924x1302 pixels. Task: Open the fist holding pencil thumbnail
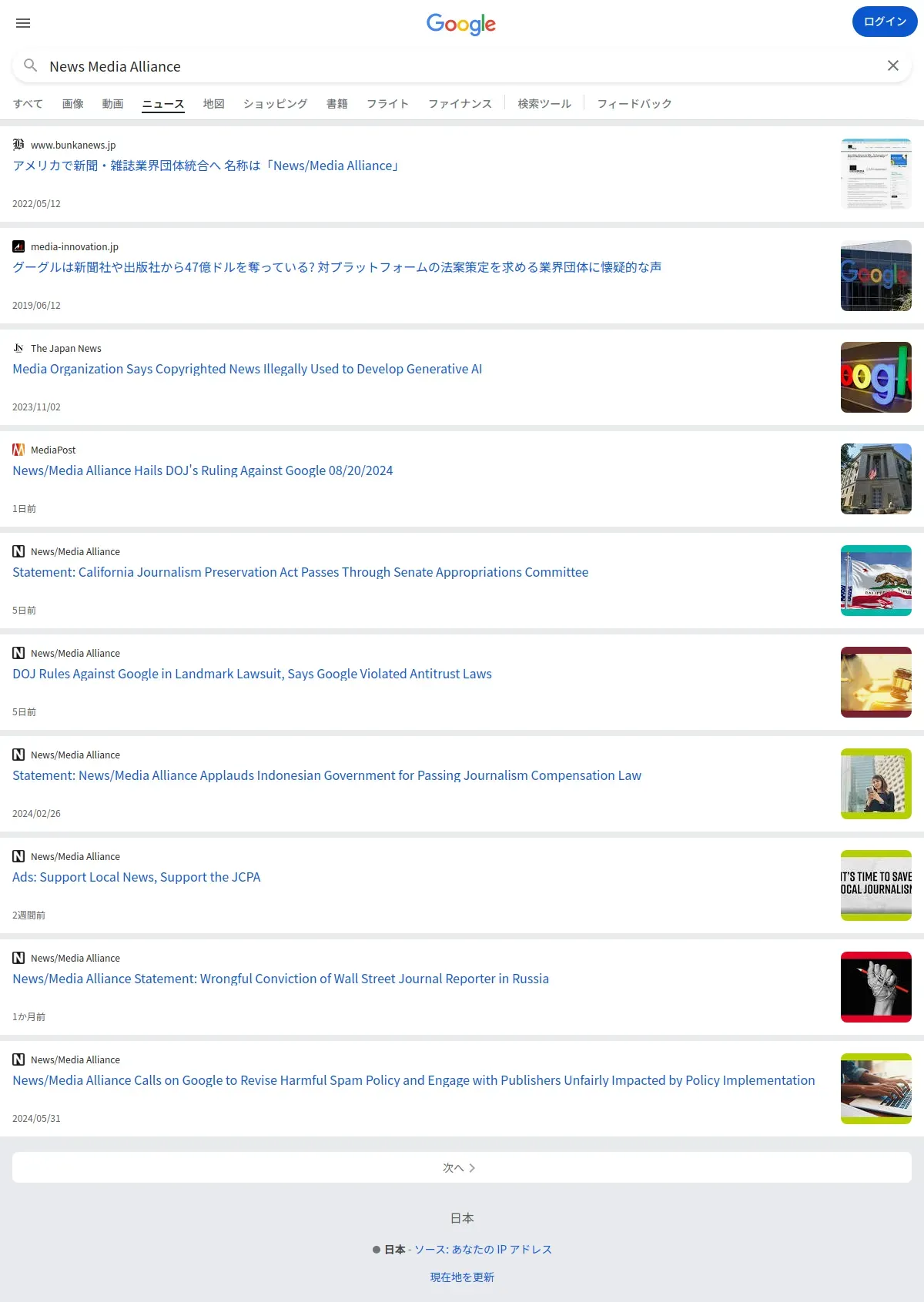876,987
